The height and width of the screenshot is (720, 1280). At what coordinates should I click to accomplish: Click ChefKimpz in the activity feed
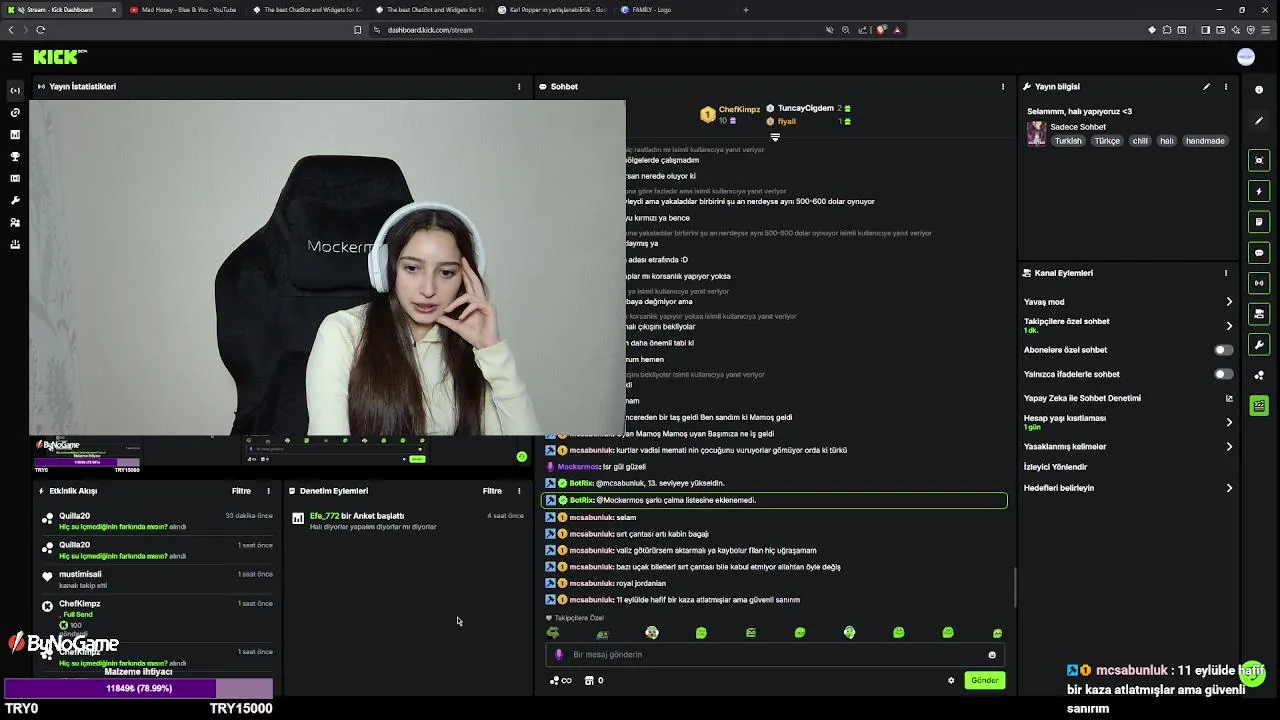80,604
